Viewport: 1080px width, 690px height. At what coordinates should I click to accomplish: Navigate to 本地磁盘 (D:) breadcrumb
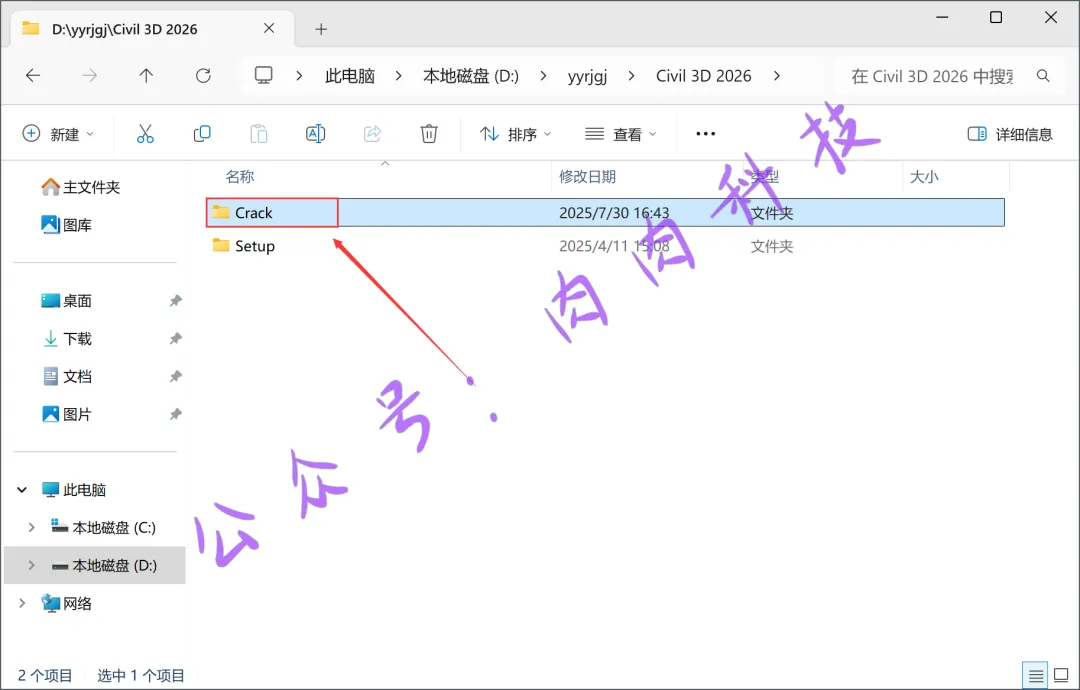pos(471,76)
